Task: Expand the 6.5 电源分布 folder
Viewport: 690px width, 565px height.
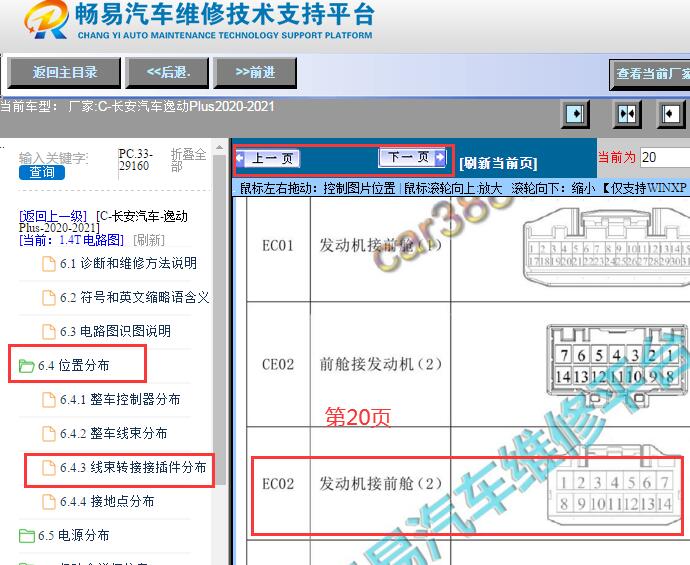Action: 73,536
